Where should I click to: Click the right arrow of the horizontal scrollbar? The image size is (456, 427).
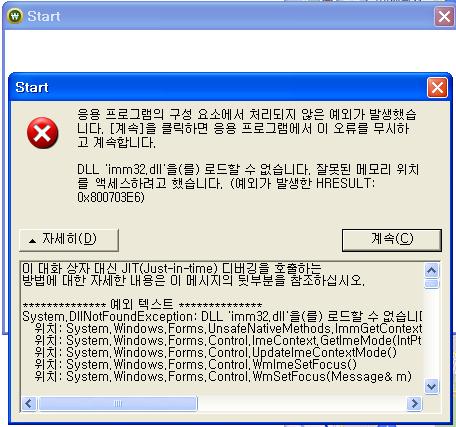pos(414,403)
